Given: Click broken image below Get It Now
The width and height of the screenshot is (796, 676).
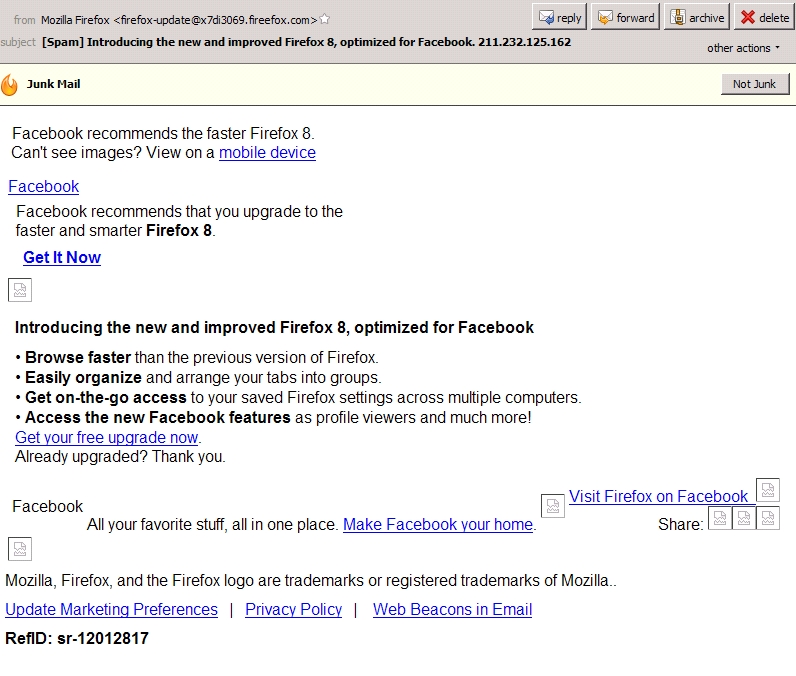Looking at the screenshot, I should 20,290.
